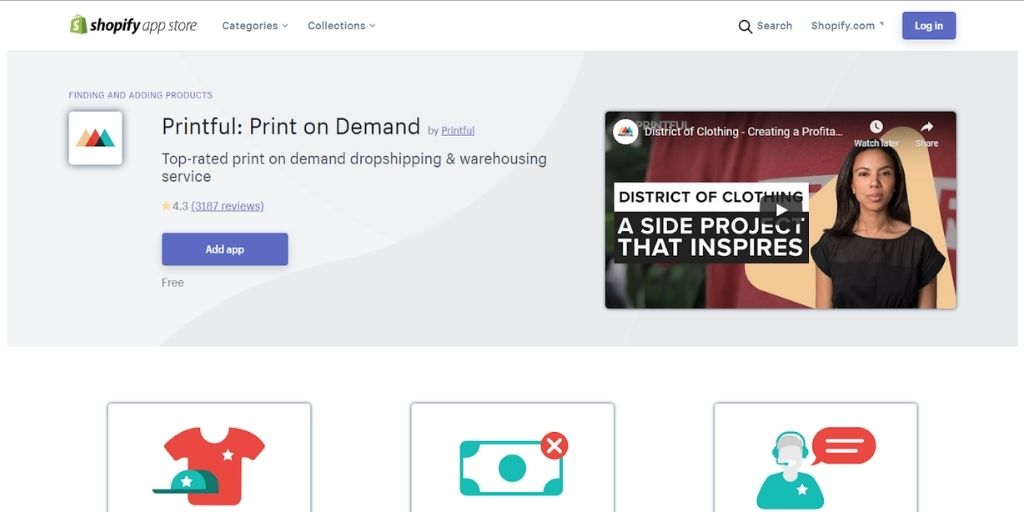The width and height of the screenshot is (1024, 512).
Task: Click the Shopify app store logo
Action: tap(133, 25)
